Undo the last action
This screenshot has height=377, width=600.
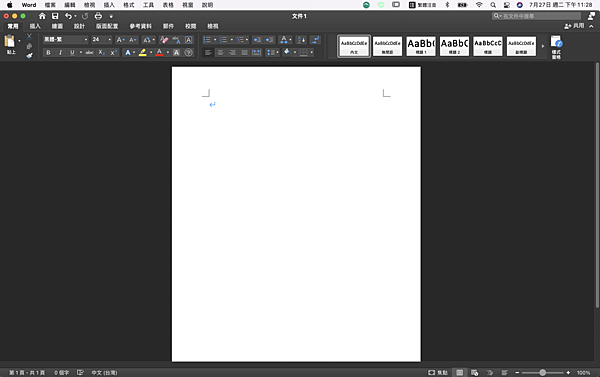point(68,16)
